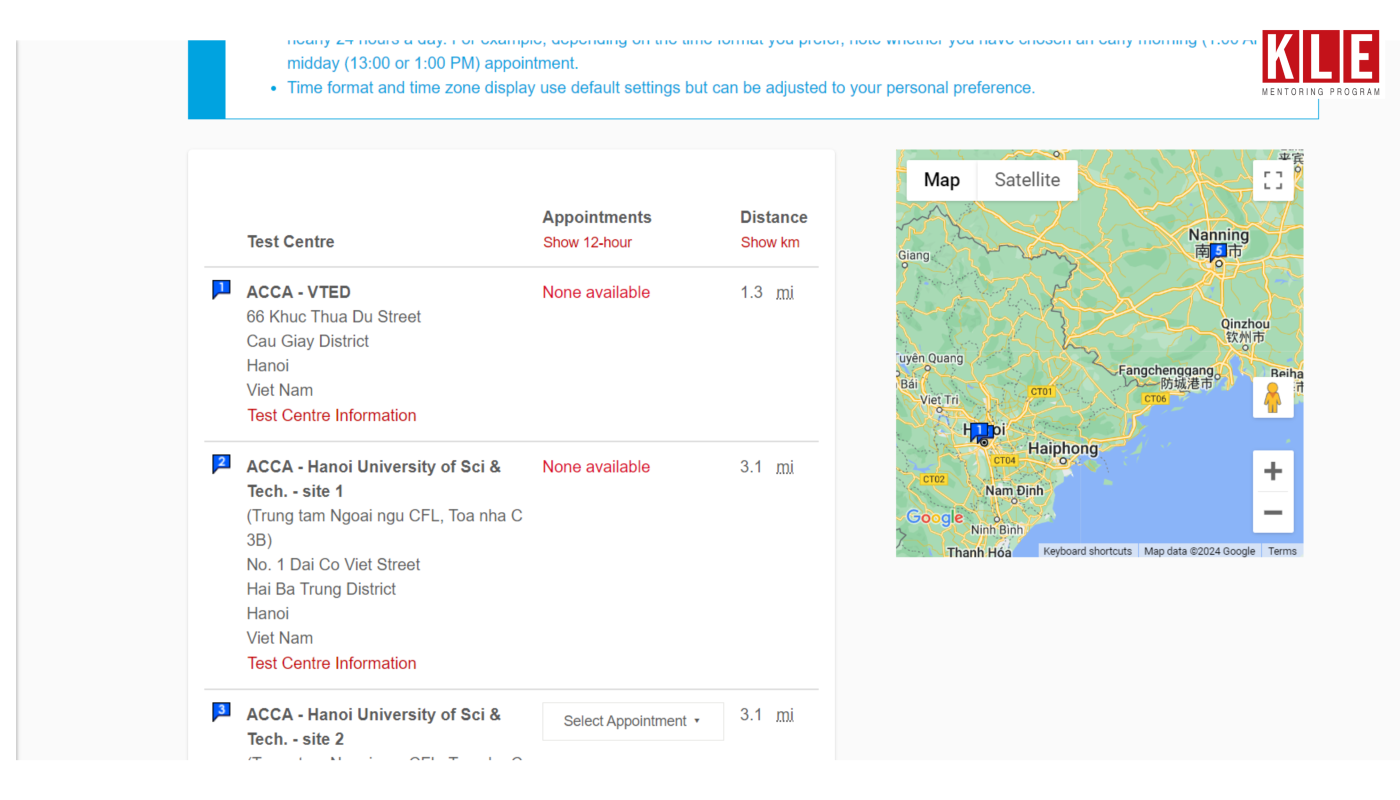Show distance in km
The image size is (1400, 800).
point(770,242)
